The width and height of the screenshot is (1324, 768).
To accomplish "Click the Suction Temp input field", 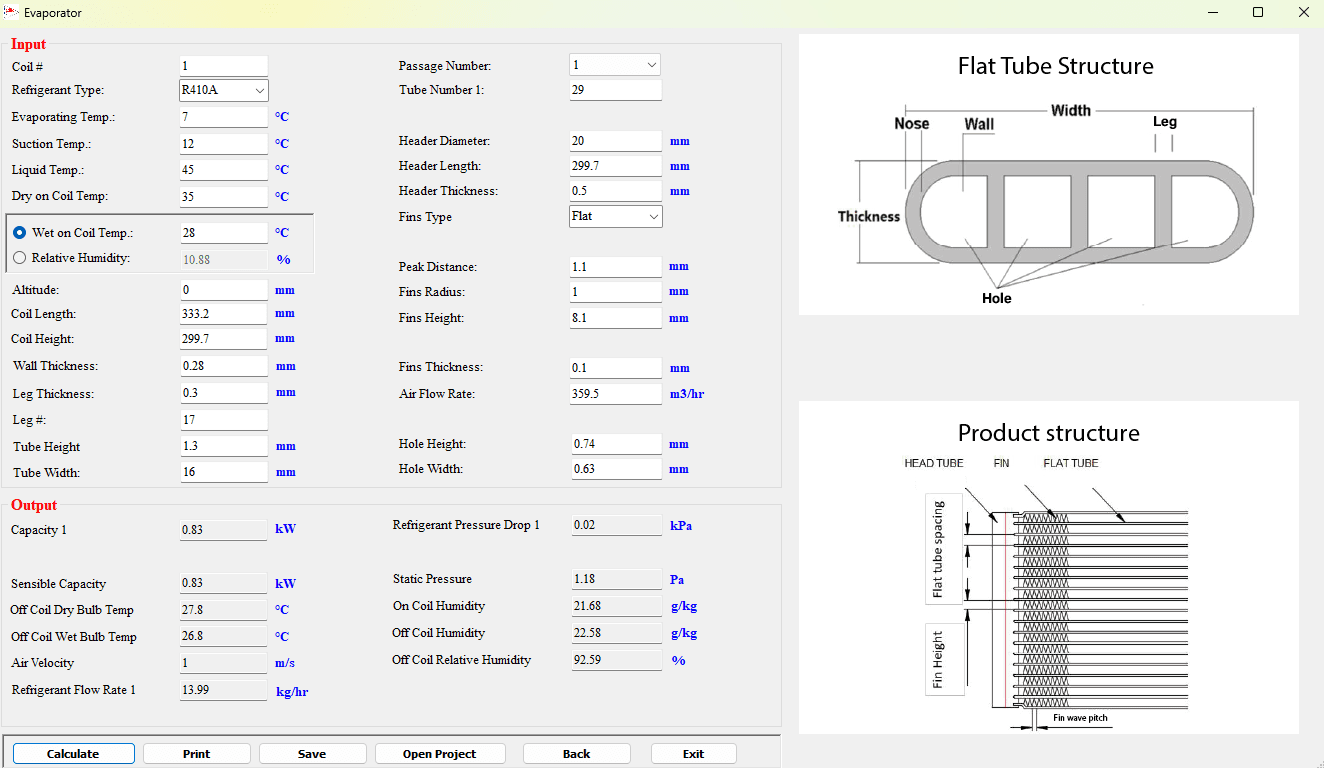I will click(224, 144).
